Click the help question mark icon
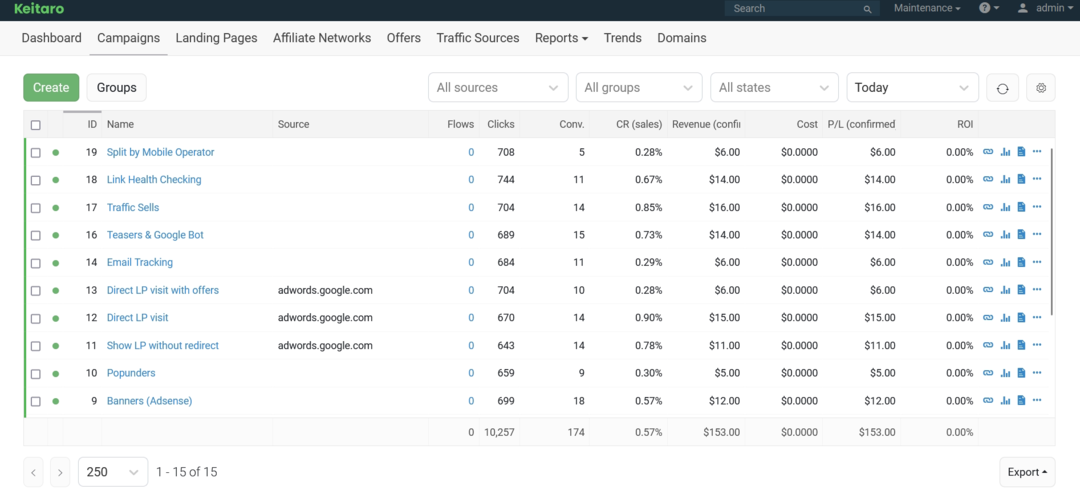The height and width of the screenshot is (494, 1080). coord(985,8)
